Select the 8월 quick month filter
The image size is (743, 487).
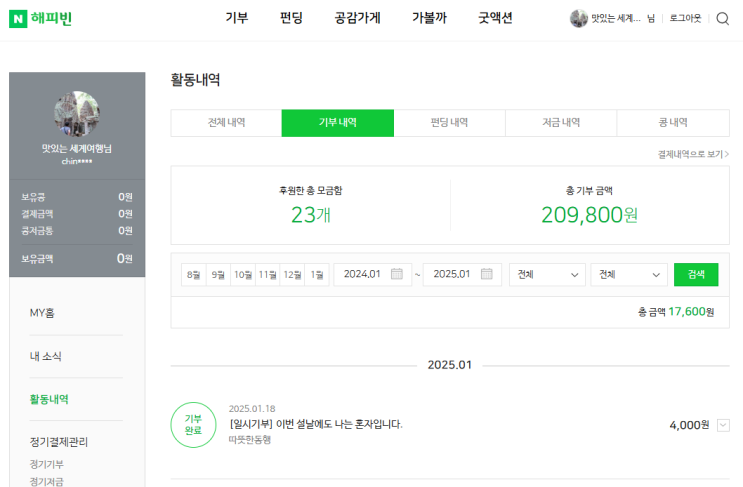point(193,274)
